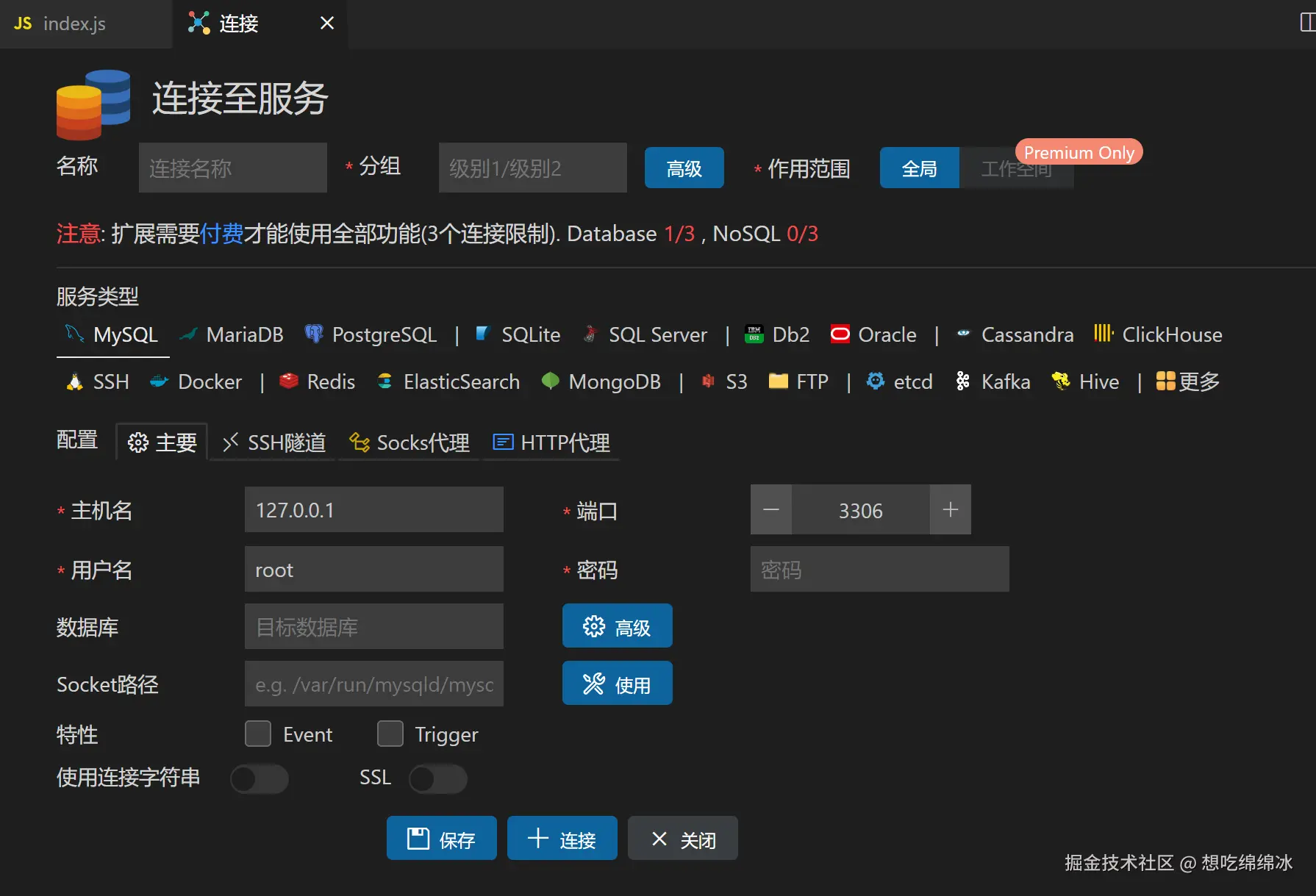This screenshot has width=1316, height=896.
Task: Open the SSH隧道 configuration tab
Action: click(273, 442)
